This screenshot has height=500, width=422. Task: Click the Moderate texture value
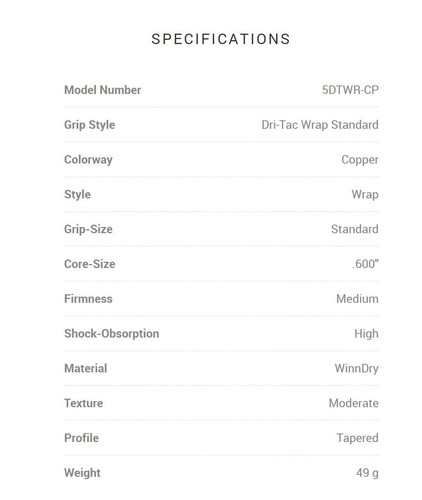tap(353, 403)
